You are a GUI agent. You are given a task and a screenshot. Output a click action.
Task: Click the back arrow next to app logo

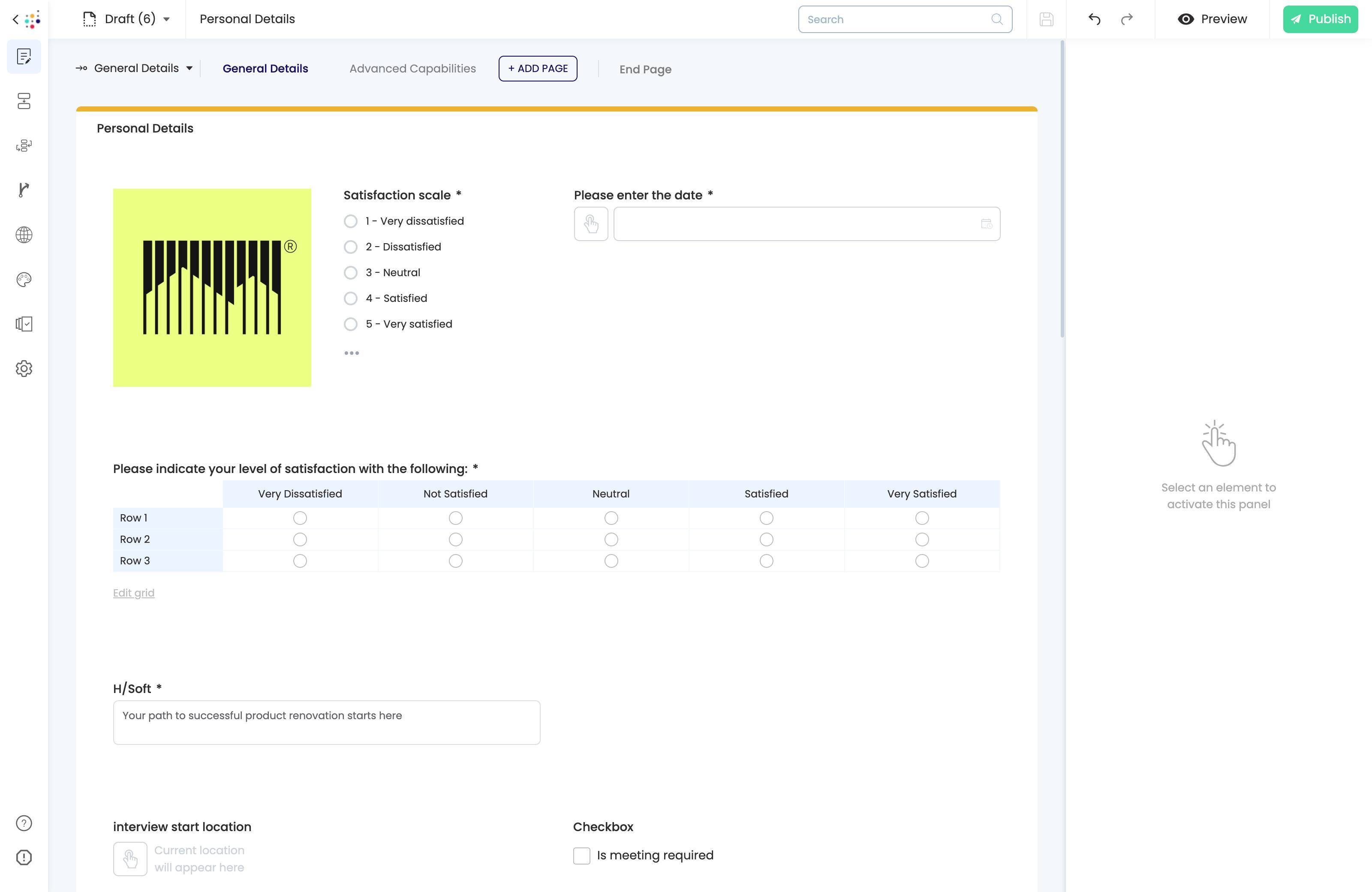pyautogui.click(x=15, y=20)
